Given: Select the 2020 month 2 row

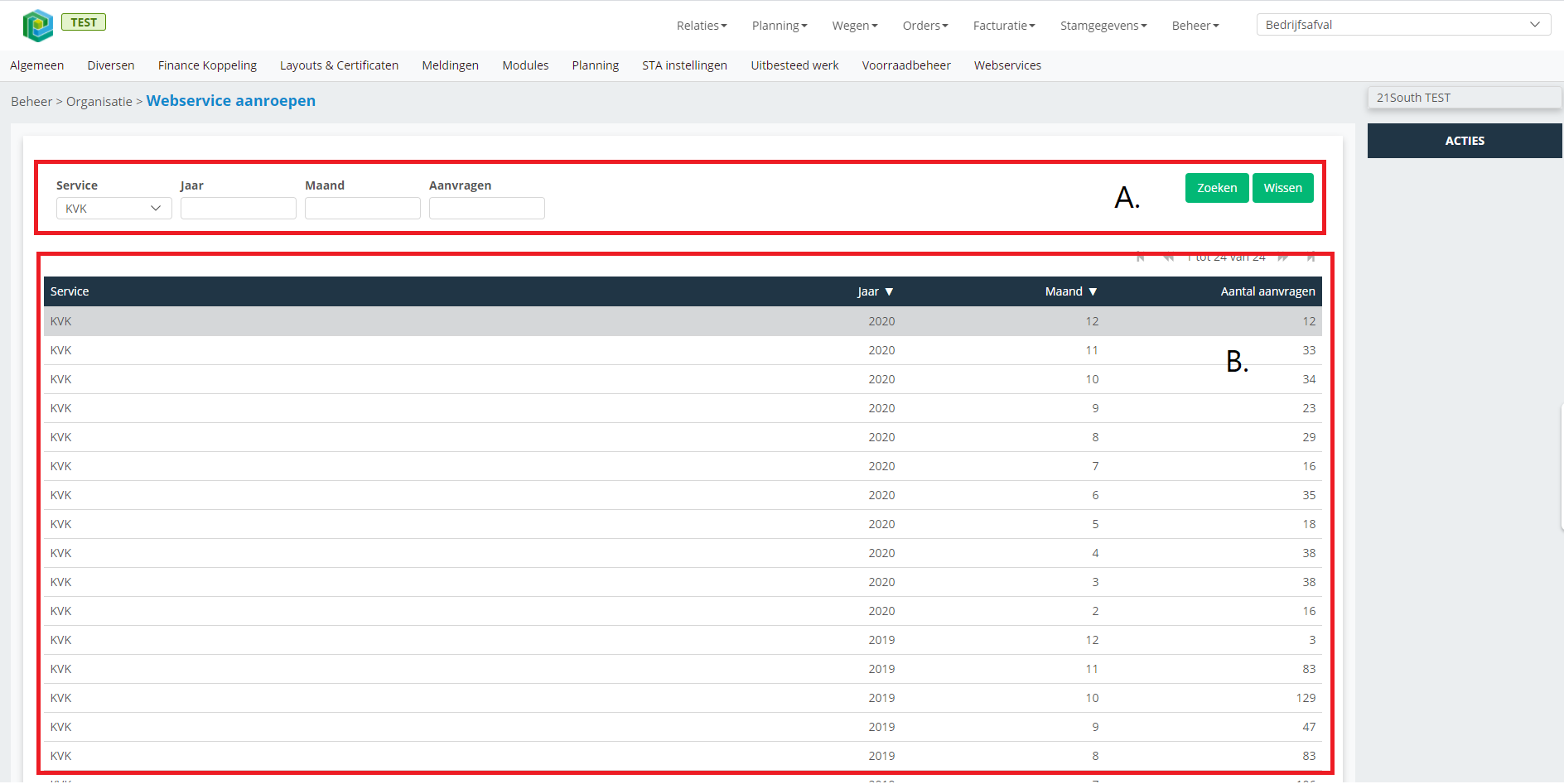Looking at the screenshot, I should 683,611.
